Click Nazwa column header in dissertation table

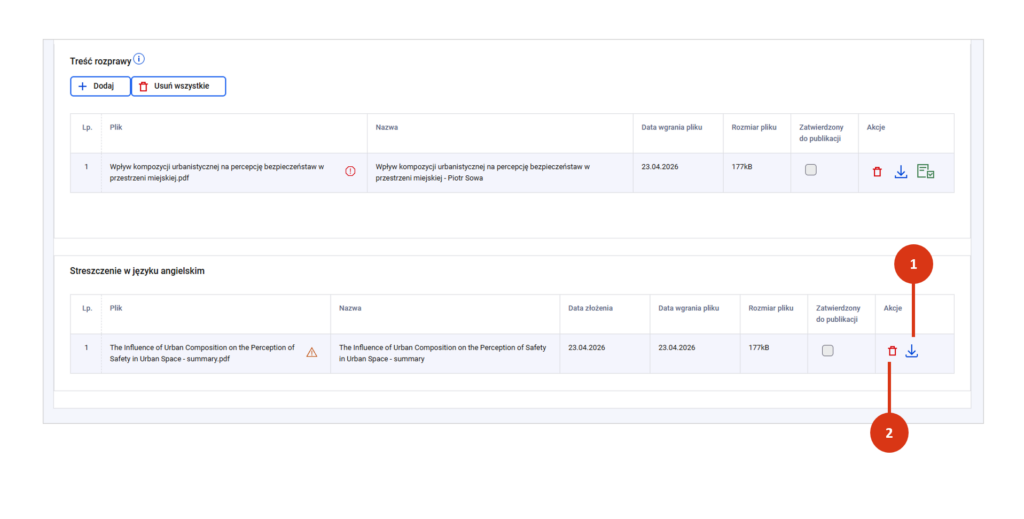387,127
